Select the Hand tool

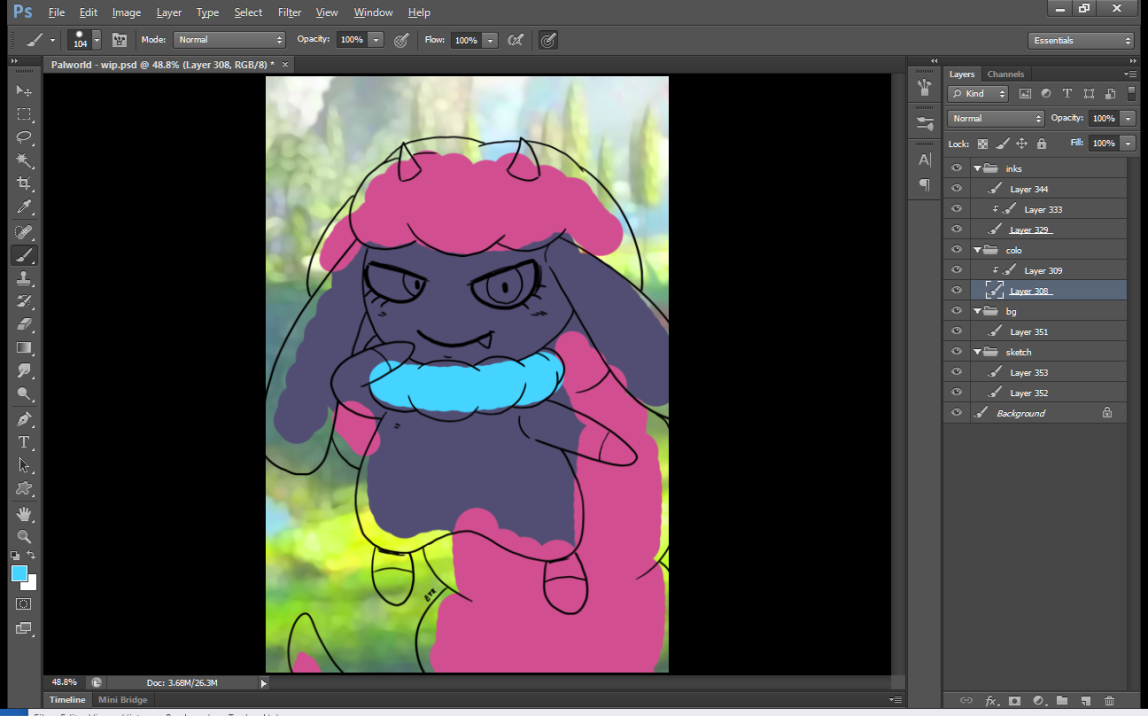(24, 513)
